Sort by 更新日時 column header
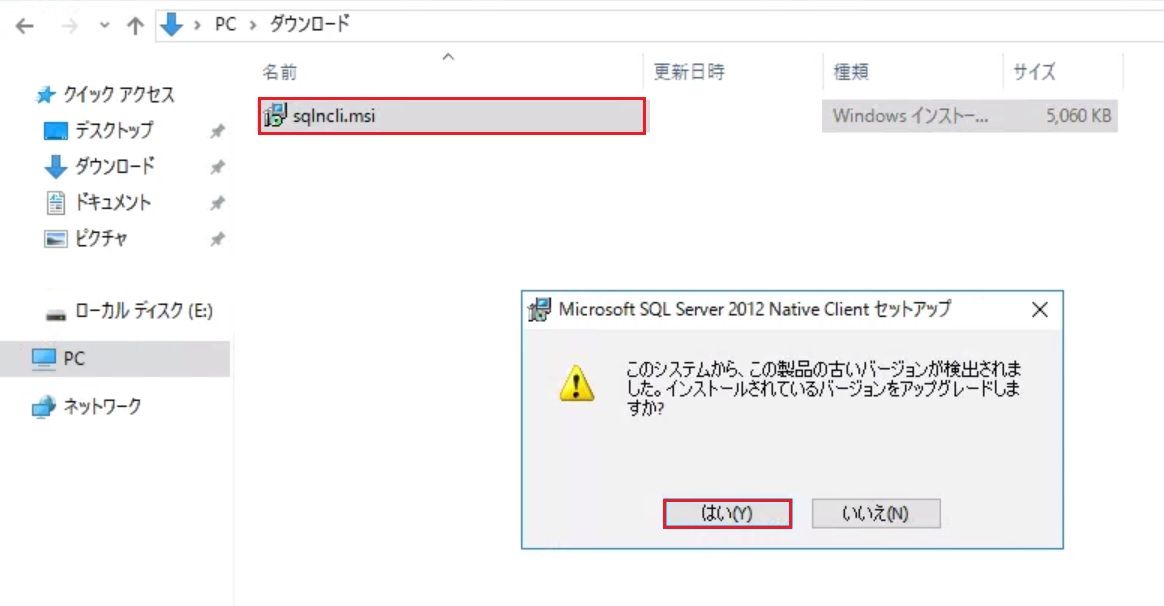Viewport: 1164px width, 606px height. pos(689,72)
